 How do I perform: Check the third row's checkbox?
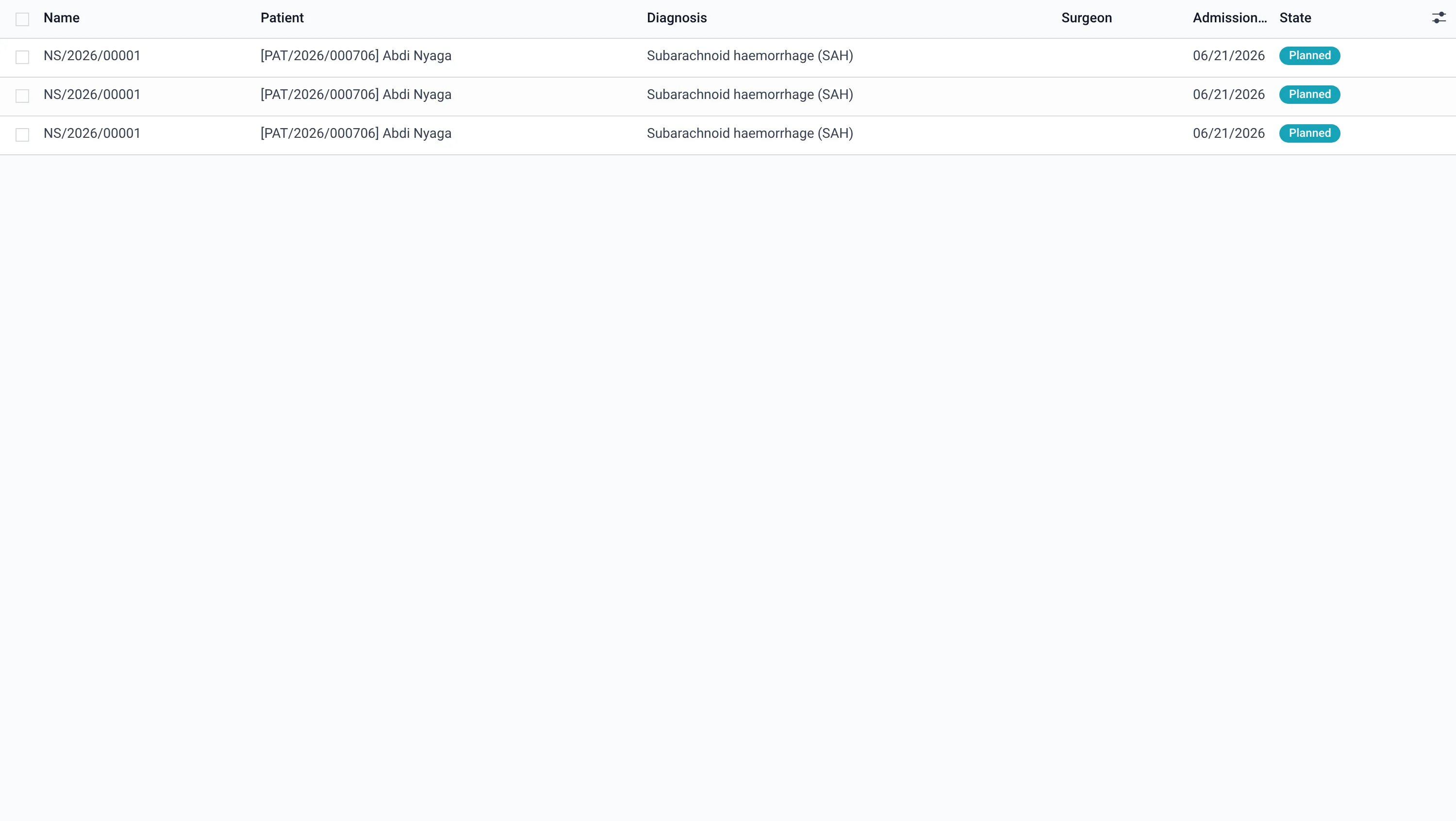click(x=22, y=134)
